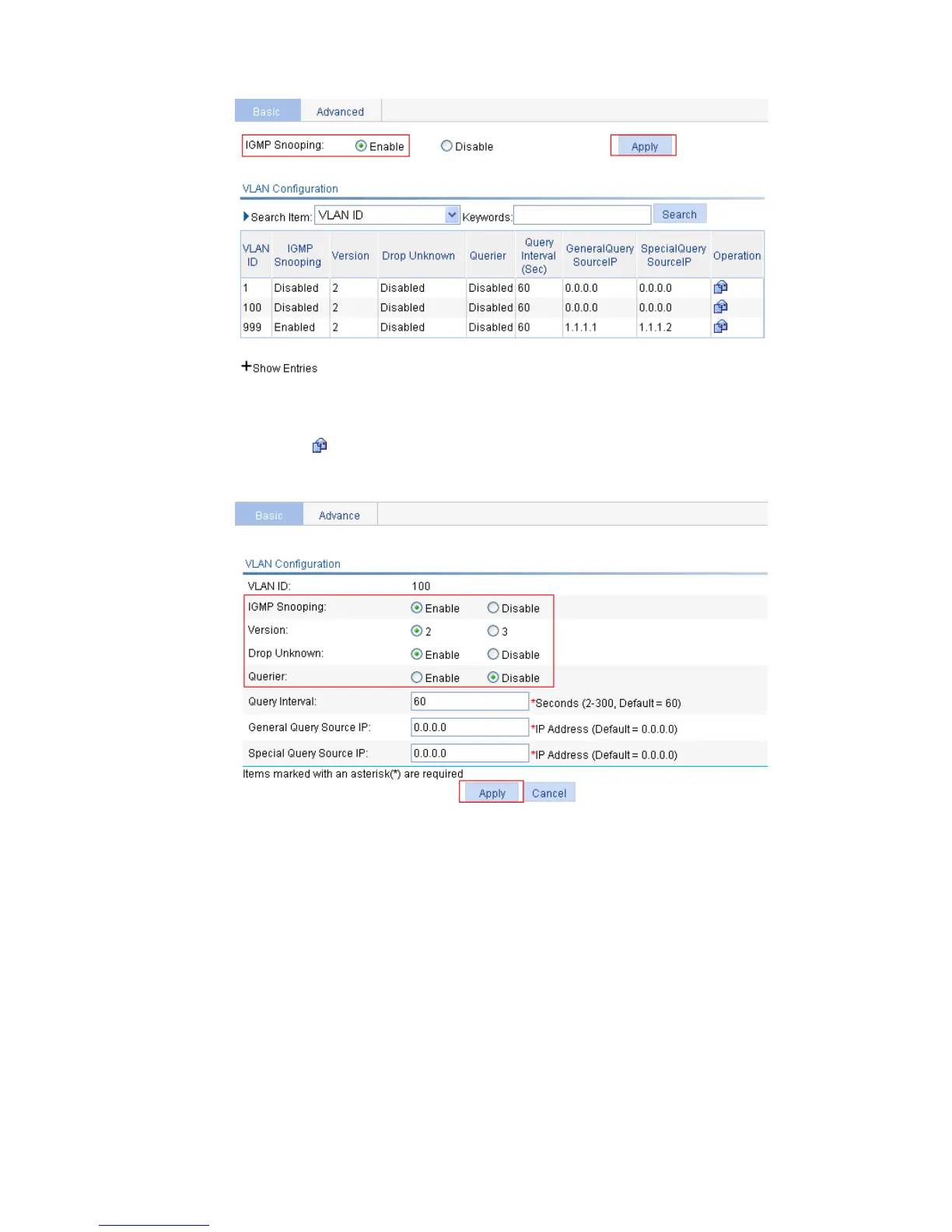Switch to the upper Basic tab
Screen dimensions: 952x1232
point(267,111)
